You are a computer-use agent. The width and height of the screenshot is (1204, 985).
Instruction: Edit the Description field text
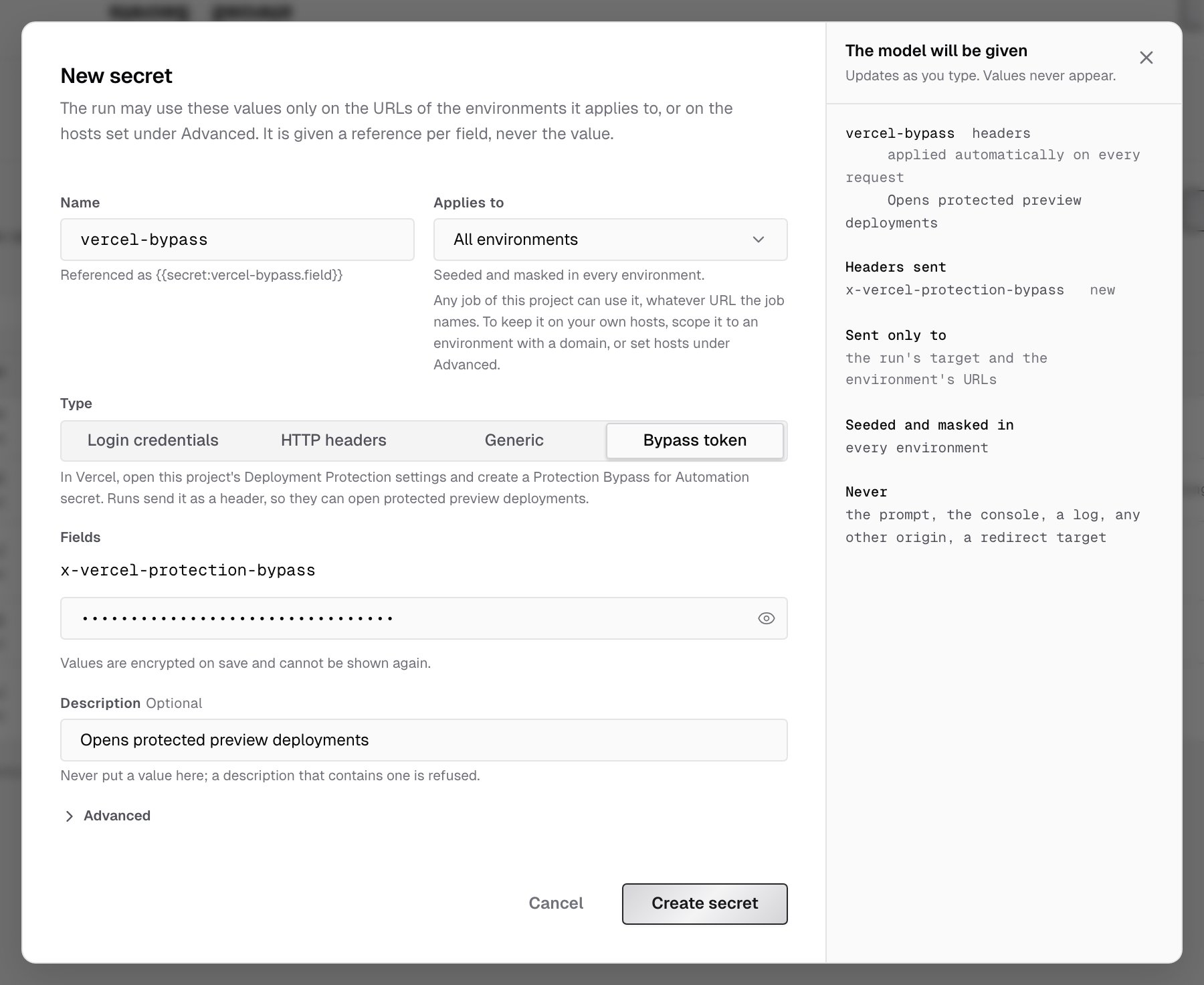[423, 740]
